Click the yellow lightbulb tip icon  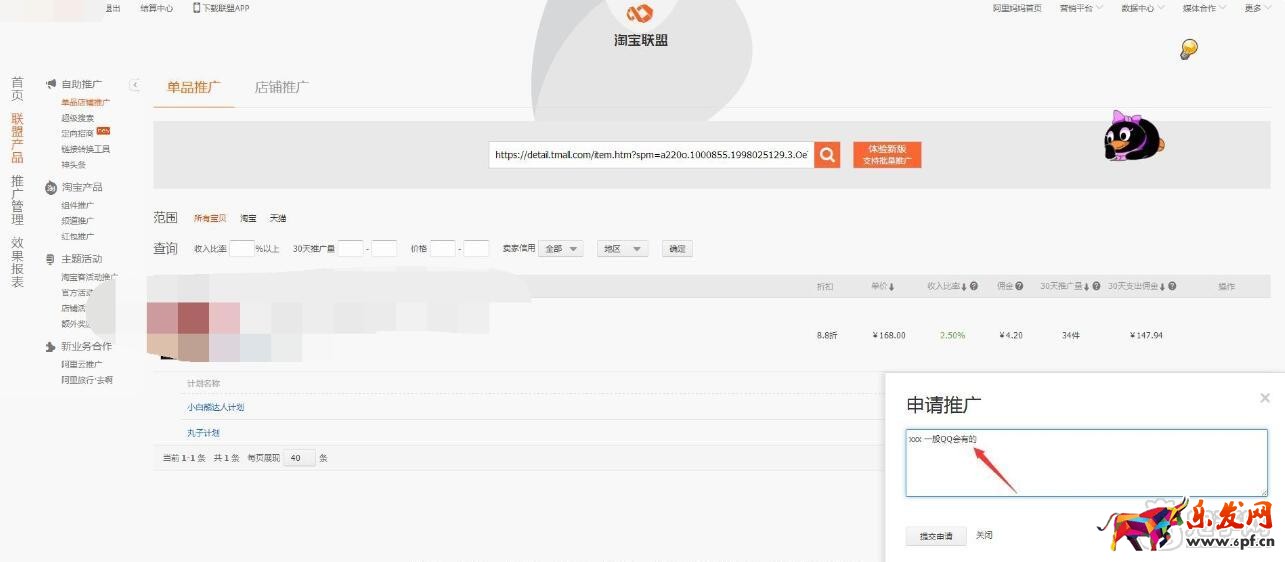[1188, 49]
